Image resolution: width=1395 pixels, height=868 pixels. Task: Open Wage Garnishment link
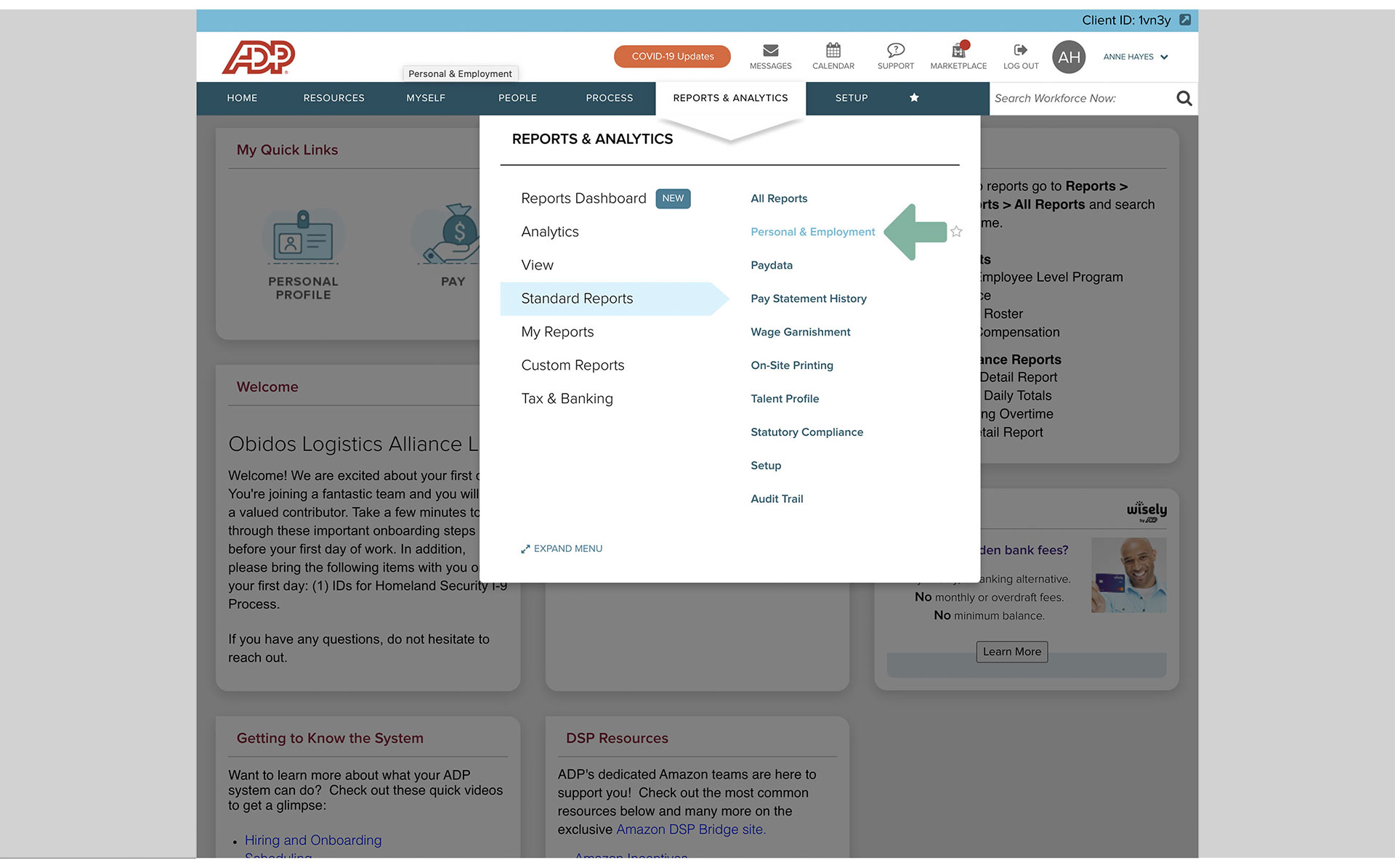[x=800, y=332]
